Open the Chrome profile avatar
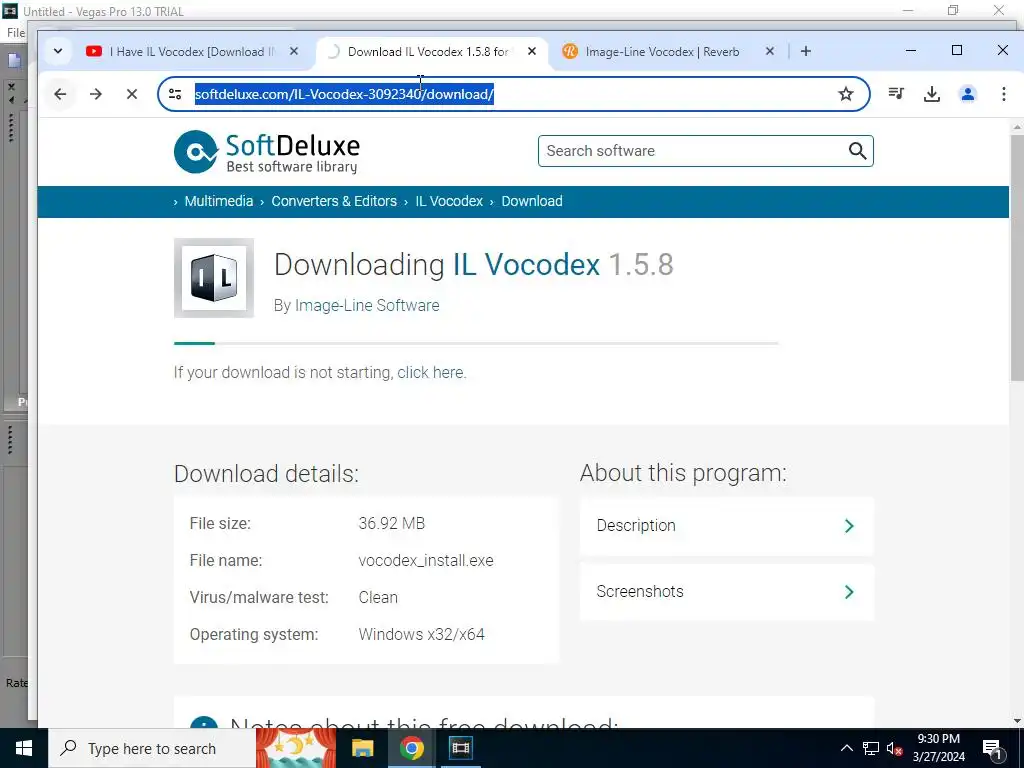Screen dimensions: 1024x768 [x=968, y=94]
